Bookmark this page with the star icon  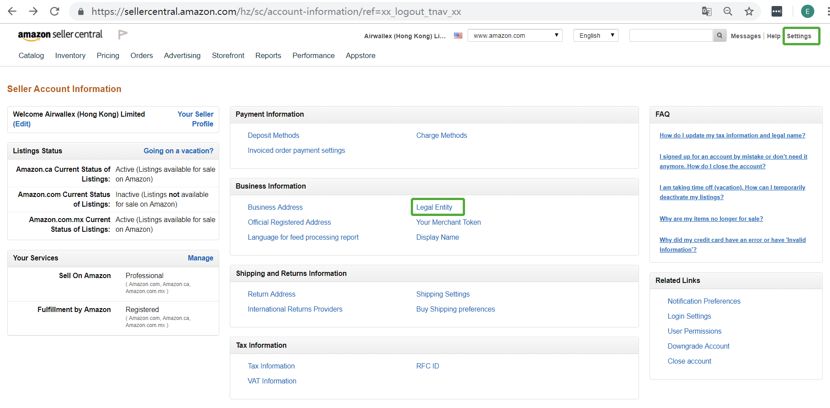coord(749,11)
